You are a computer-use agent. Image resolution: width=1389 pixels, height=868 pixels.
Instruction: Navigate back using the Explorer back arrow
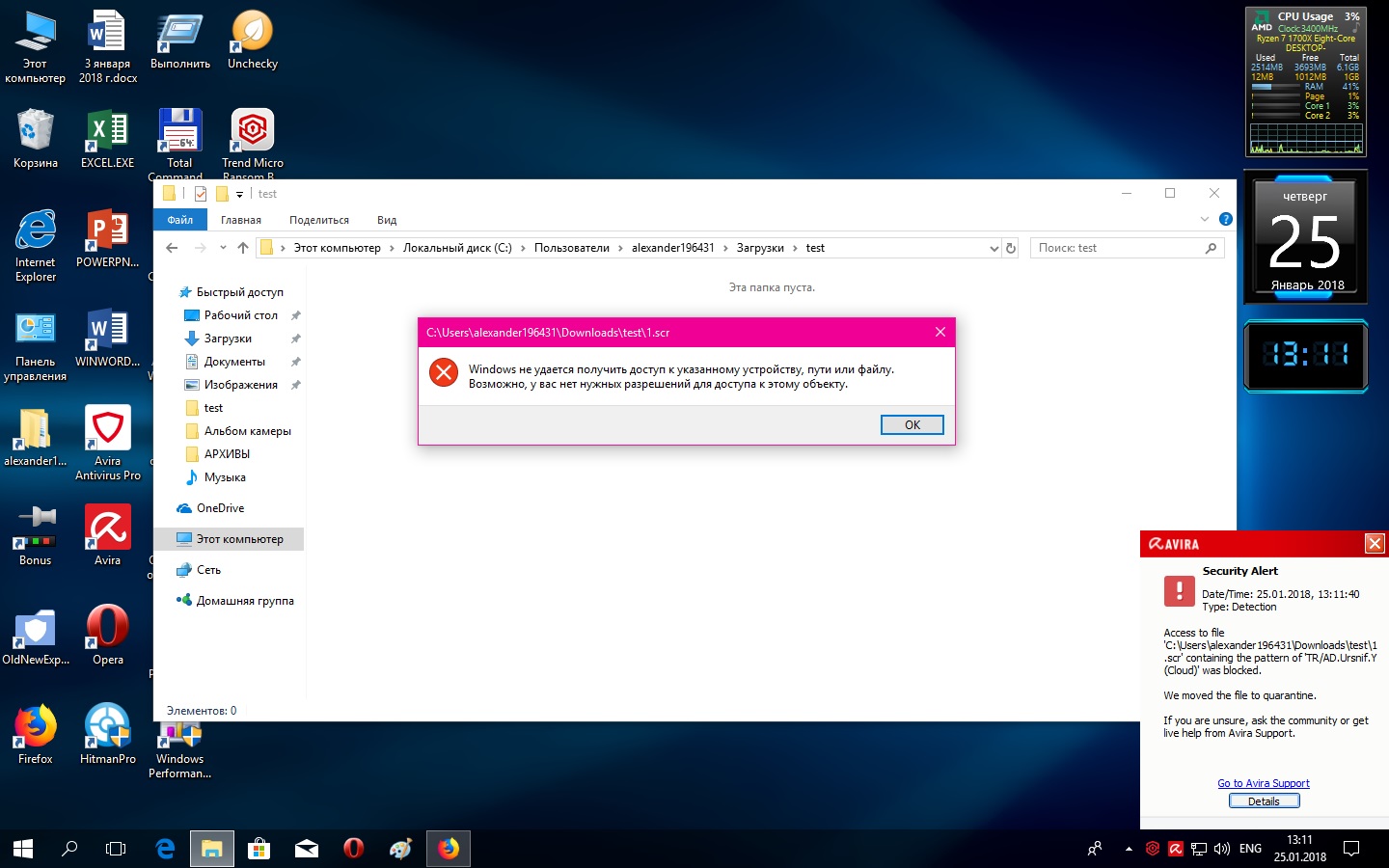(x=172, y=248)
